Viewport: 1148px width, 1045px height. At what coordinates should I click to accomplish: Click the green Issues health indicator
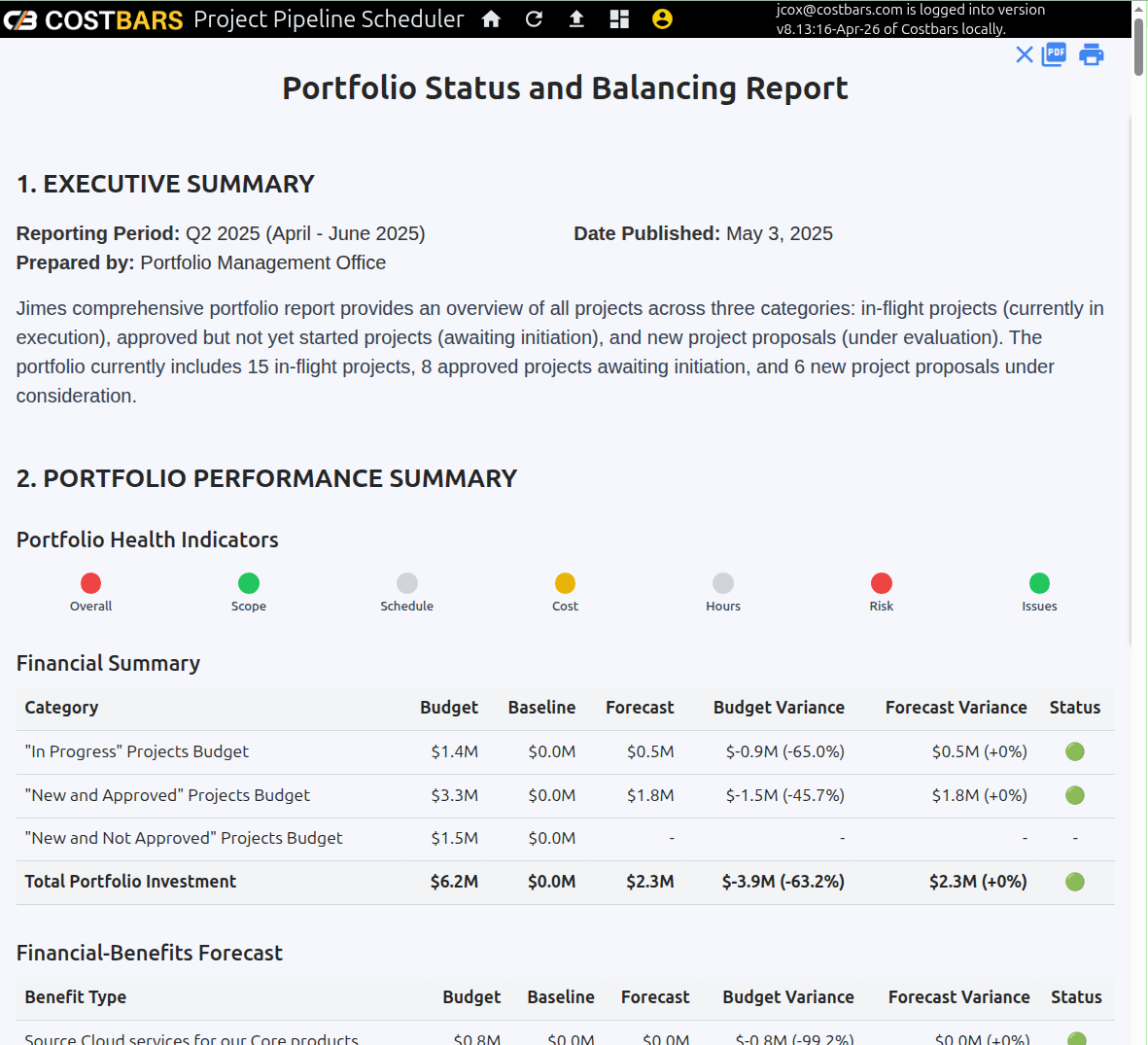point(1040,583)
